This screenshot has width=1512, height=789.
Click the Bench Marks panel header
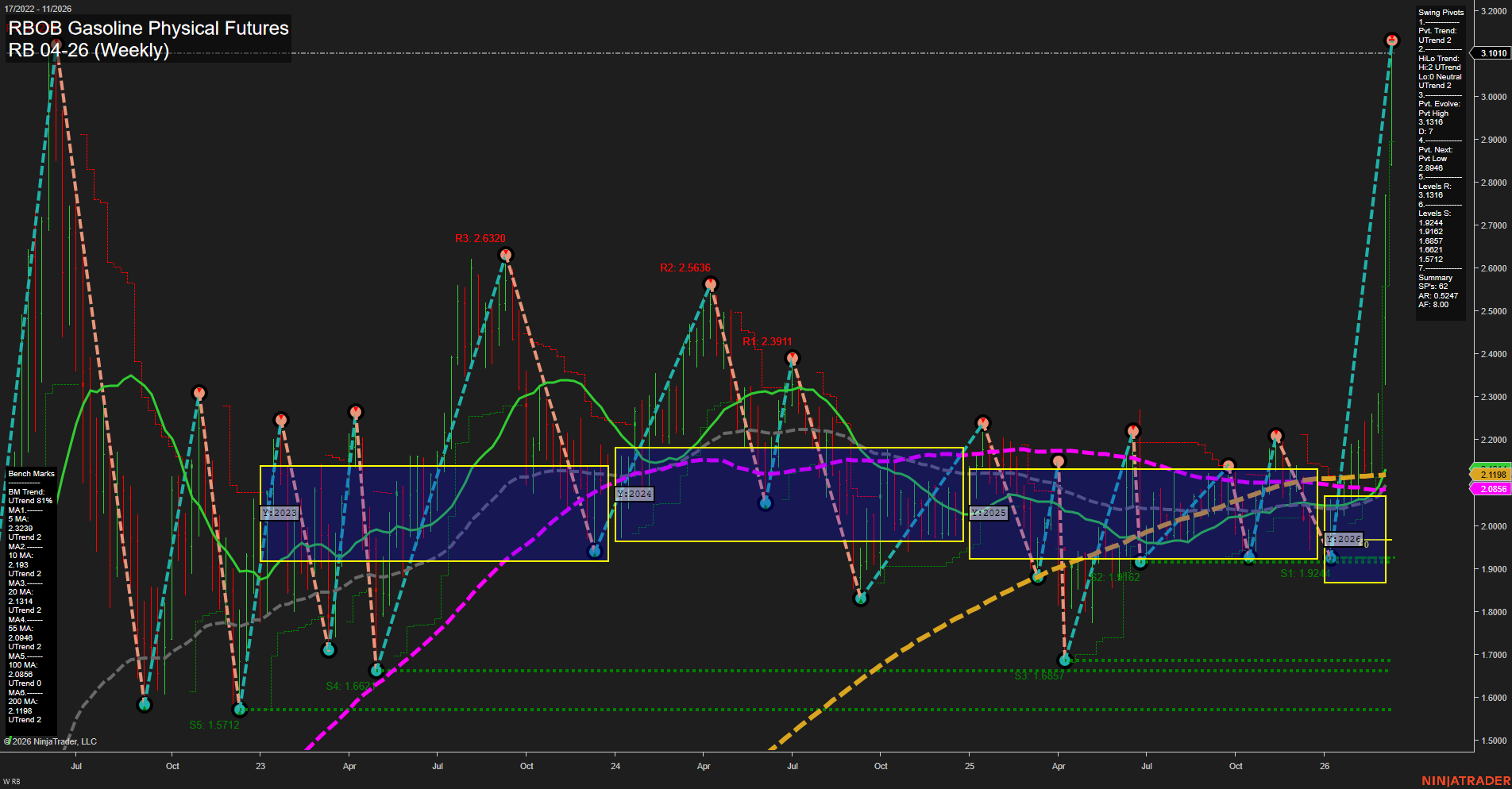tap(30, 473)
